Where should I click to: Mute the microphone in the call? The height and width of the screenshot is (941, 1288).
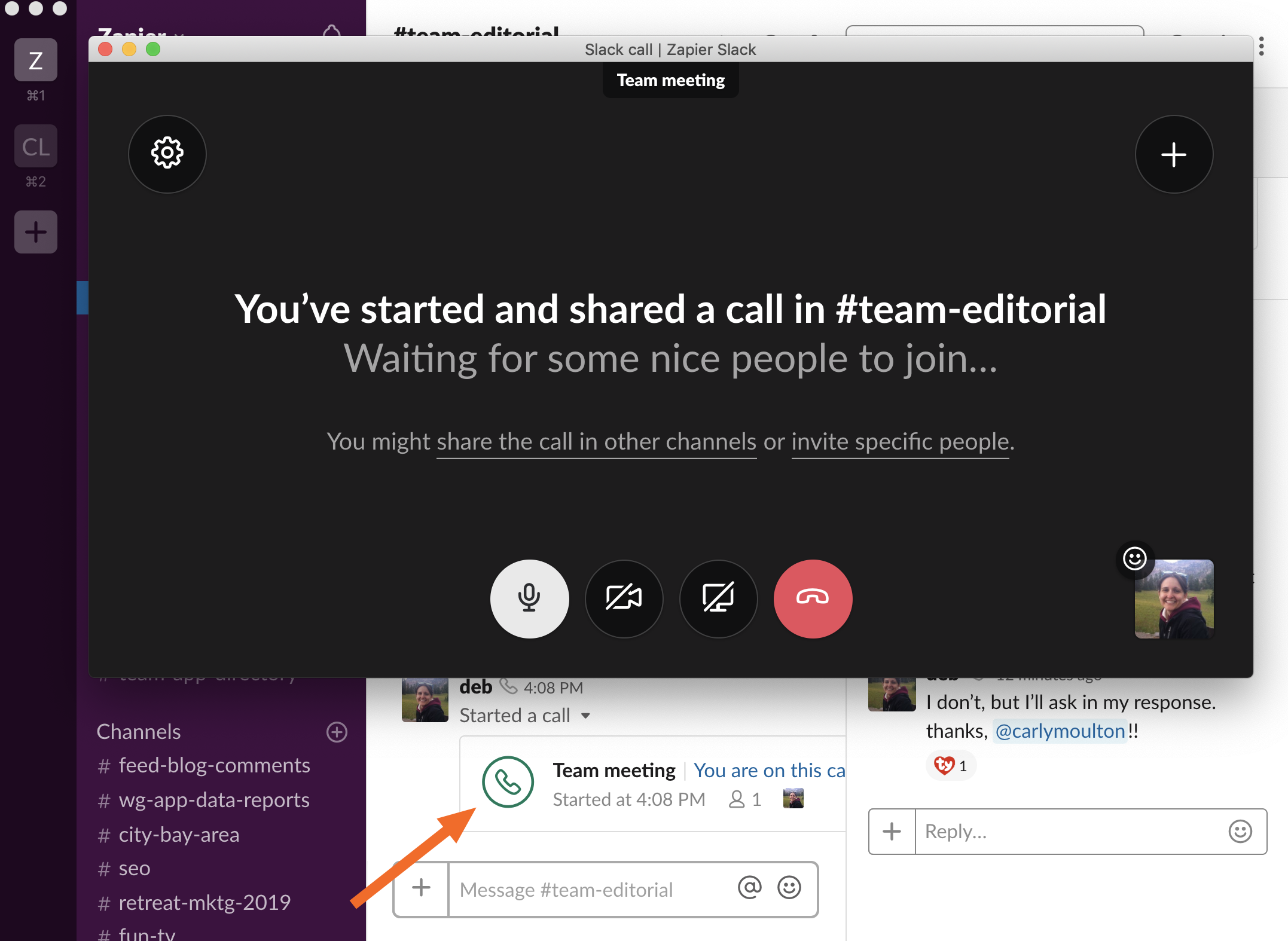pos(529,598)
